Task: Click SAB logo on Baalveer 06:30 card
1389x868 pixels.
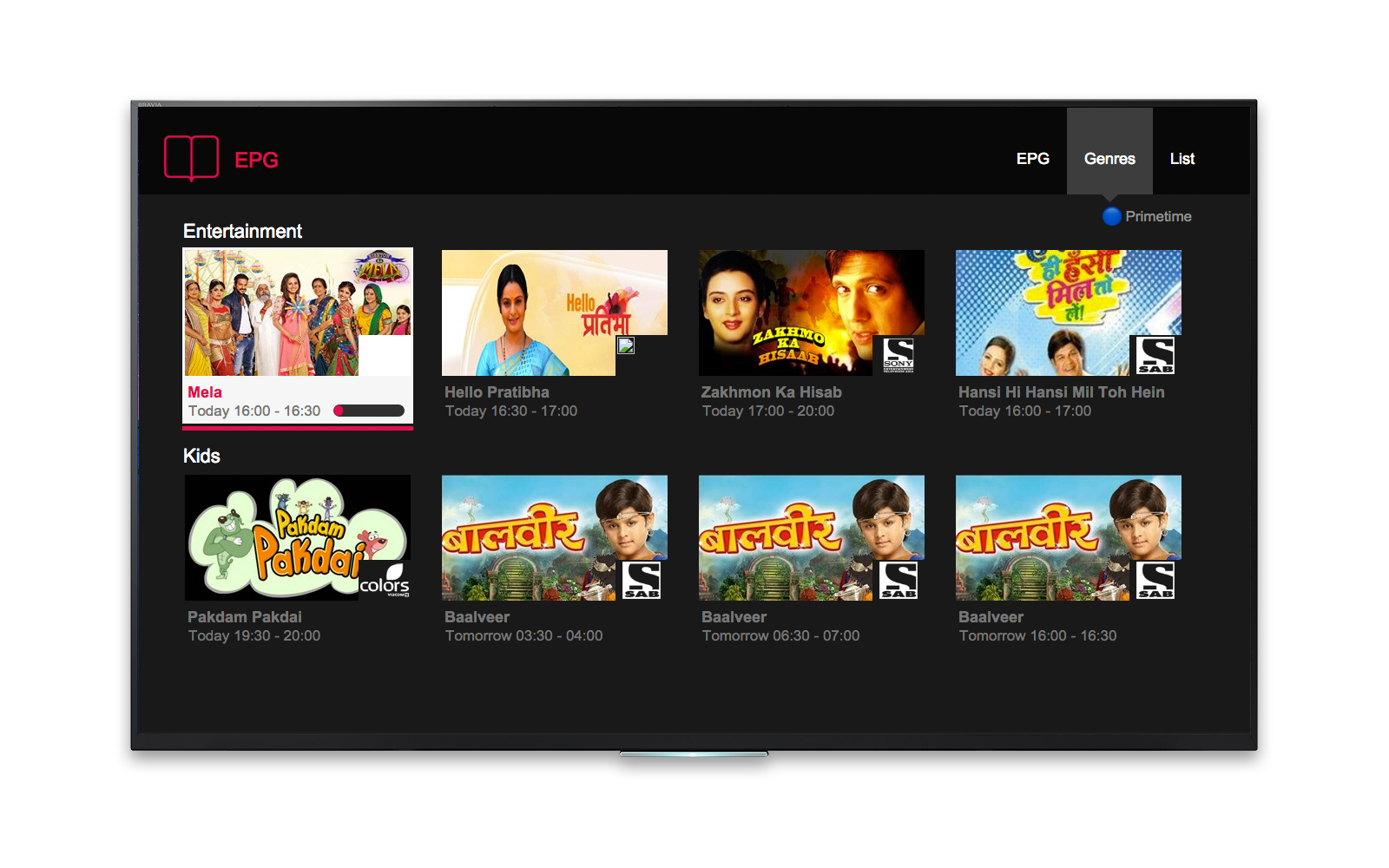Action: (899, 580)
